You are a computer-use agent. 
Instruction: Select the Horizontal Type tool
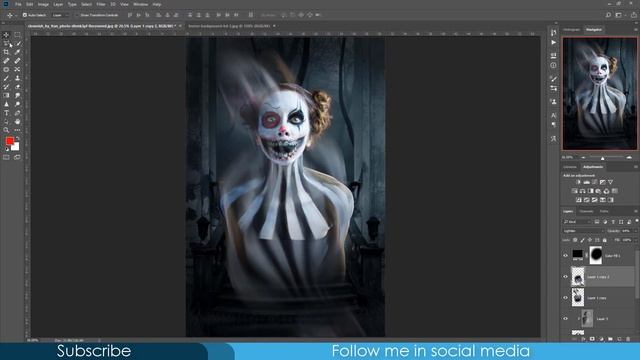tap(6, 113)
